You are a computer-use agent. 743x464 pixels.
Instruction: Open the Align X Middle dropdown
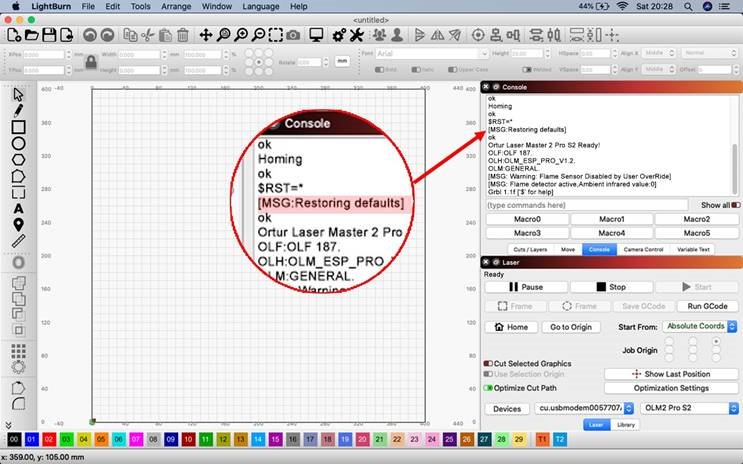coord(659,53)
